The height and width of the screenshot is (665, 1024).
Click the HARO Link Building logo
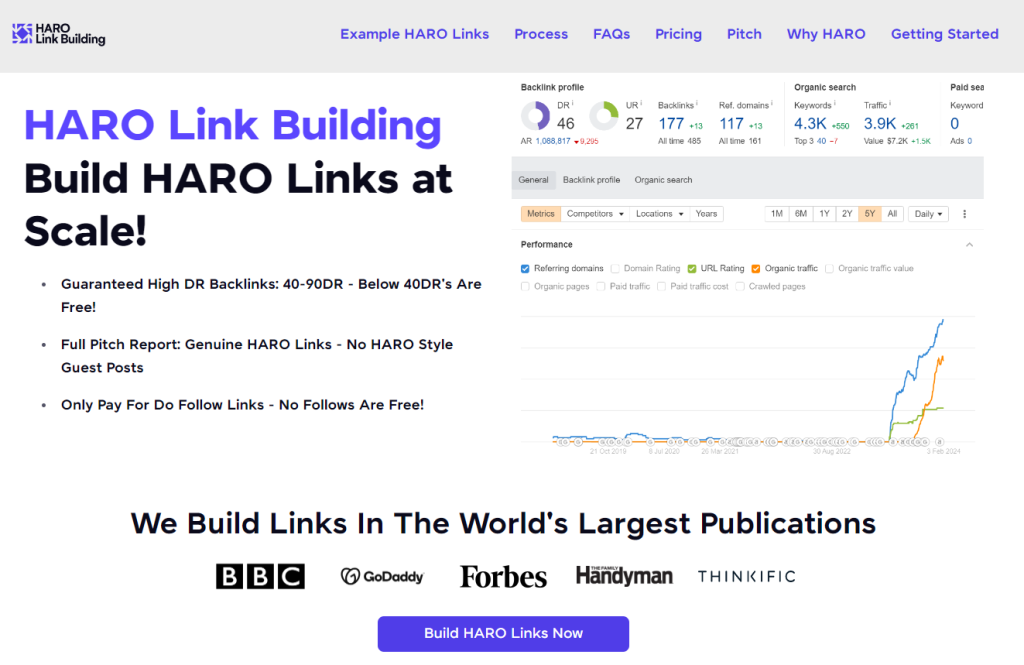tap(58, 34)
